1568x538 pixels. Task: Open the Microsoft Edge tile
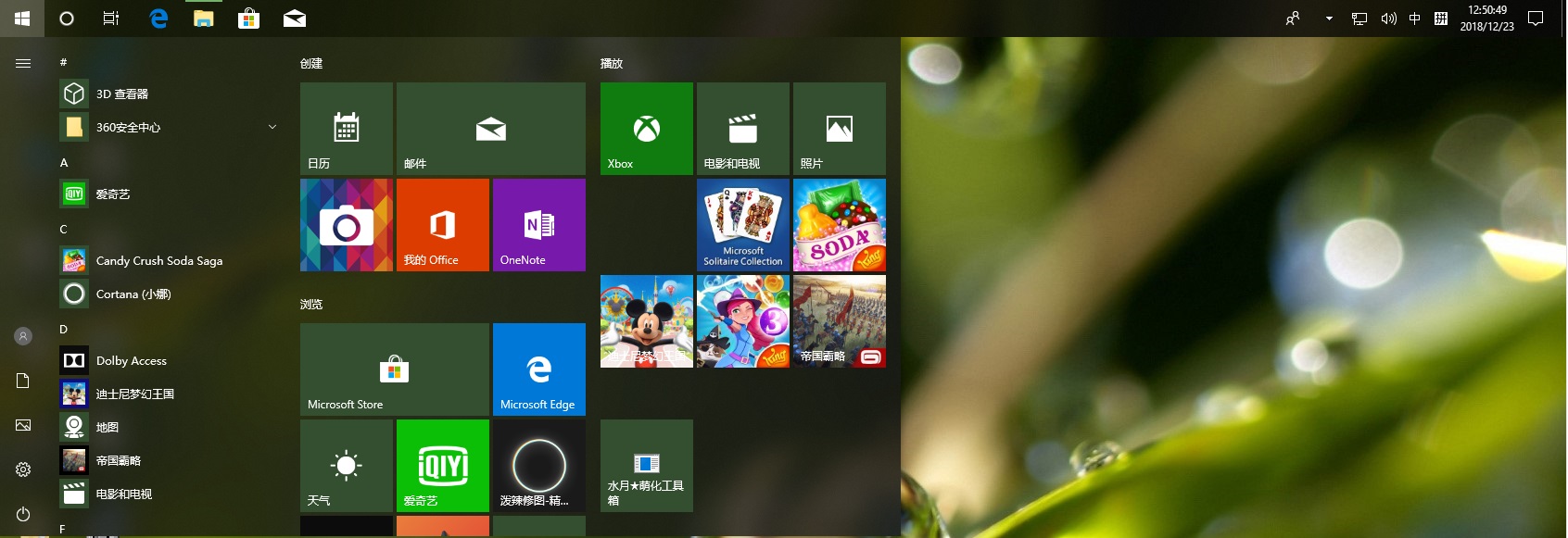pos(539,369)
